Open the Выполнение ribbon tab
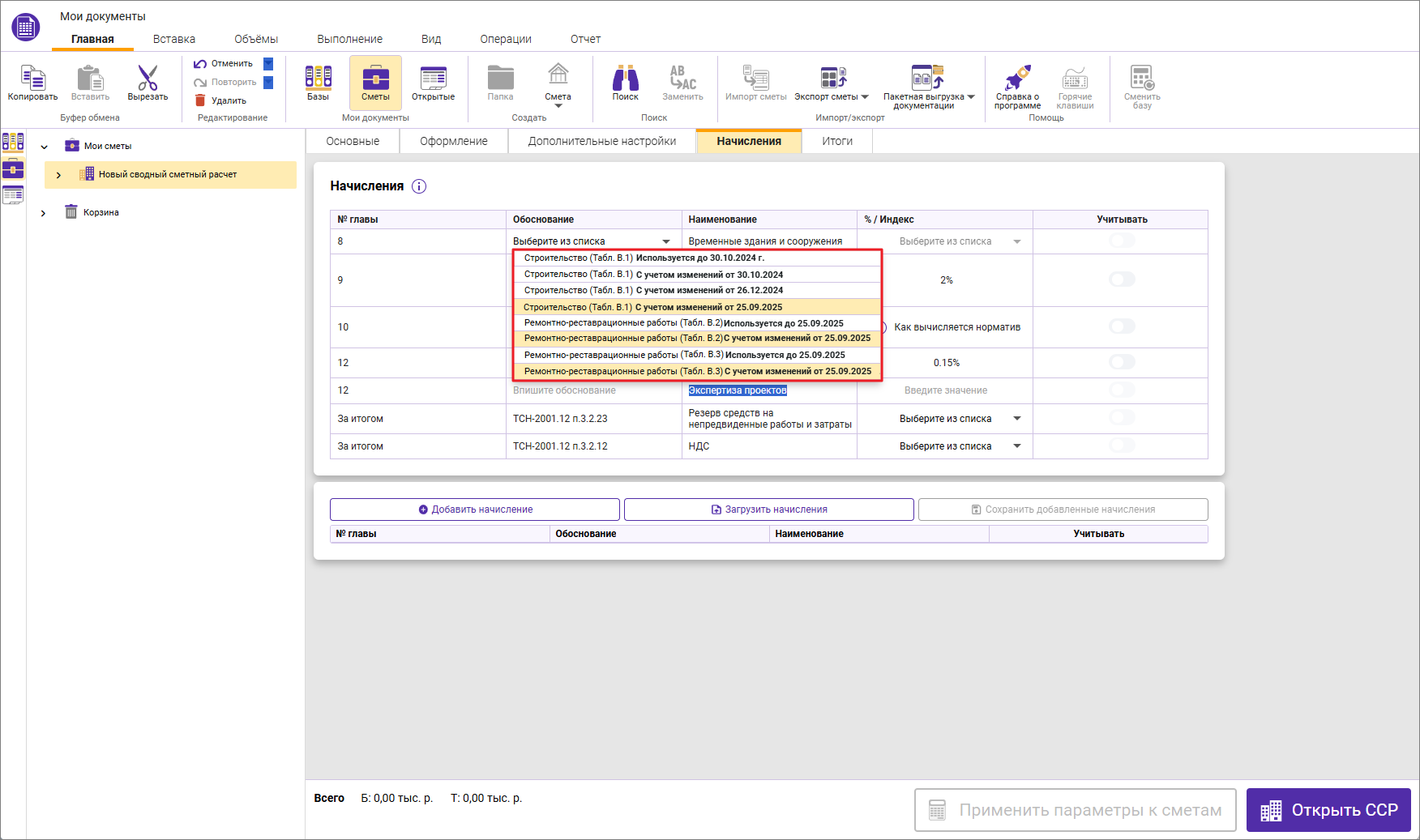The width and height of the screenshot is (1420, 840). [x=349, y=39]
